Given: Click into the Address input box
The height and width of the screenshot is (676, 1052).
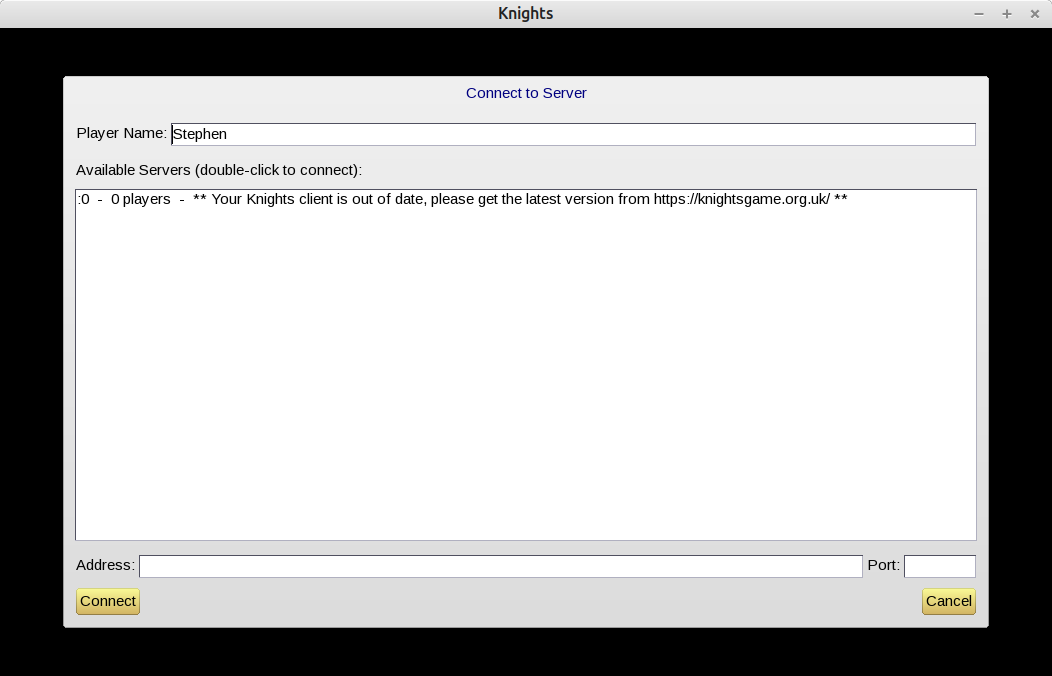Looking at the screenshot, I should tap(501, 566).
